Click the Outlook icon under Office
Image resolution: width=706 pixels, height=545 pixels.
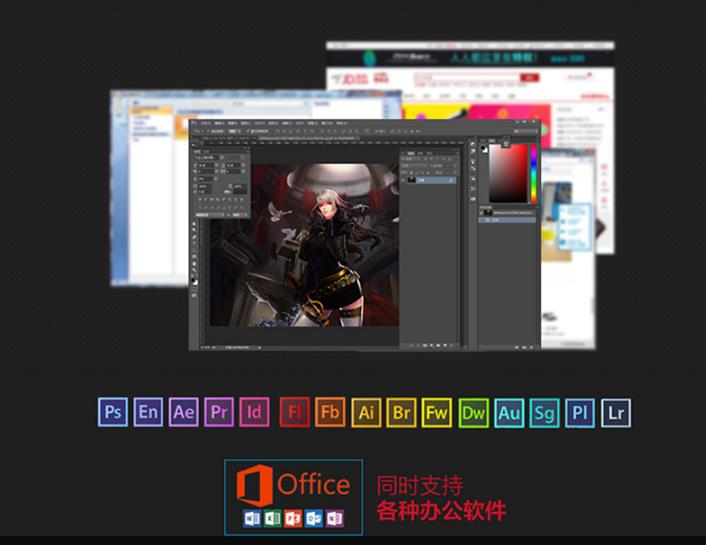314,519
